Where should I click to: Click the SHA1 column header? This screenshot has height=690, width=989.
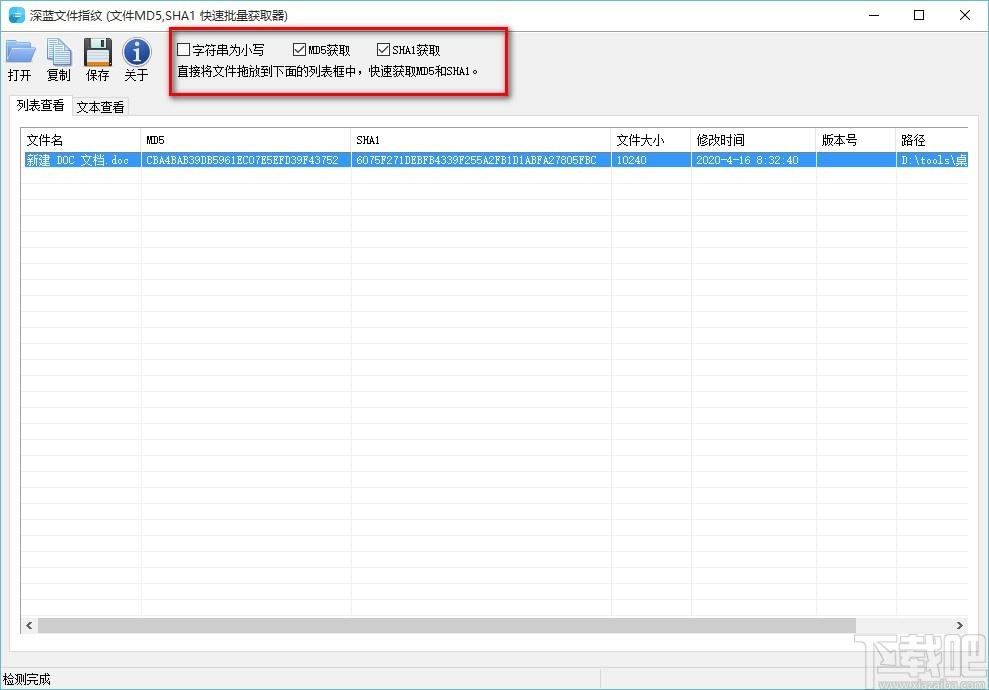[480, 140]
